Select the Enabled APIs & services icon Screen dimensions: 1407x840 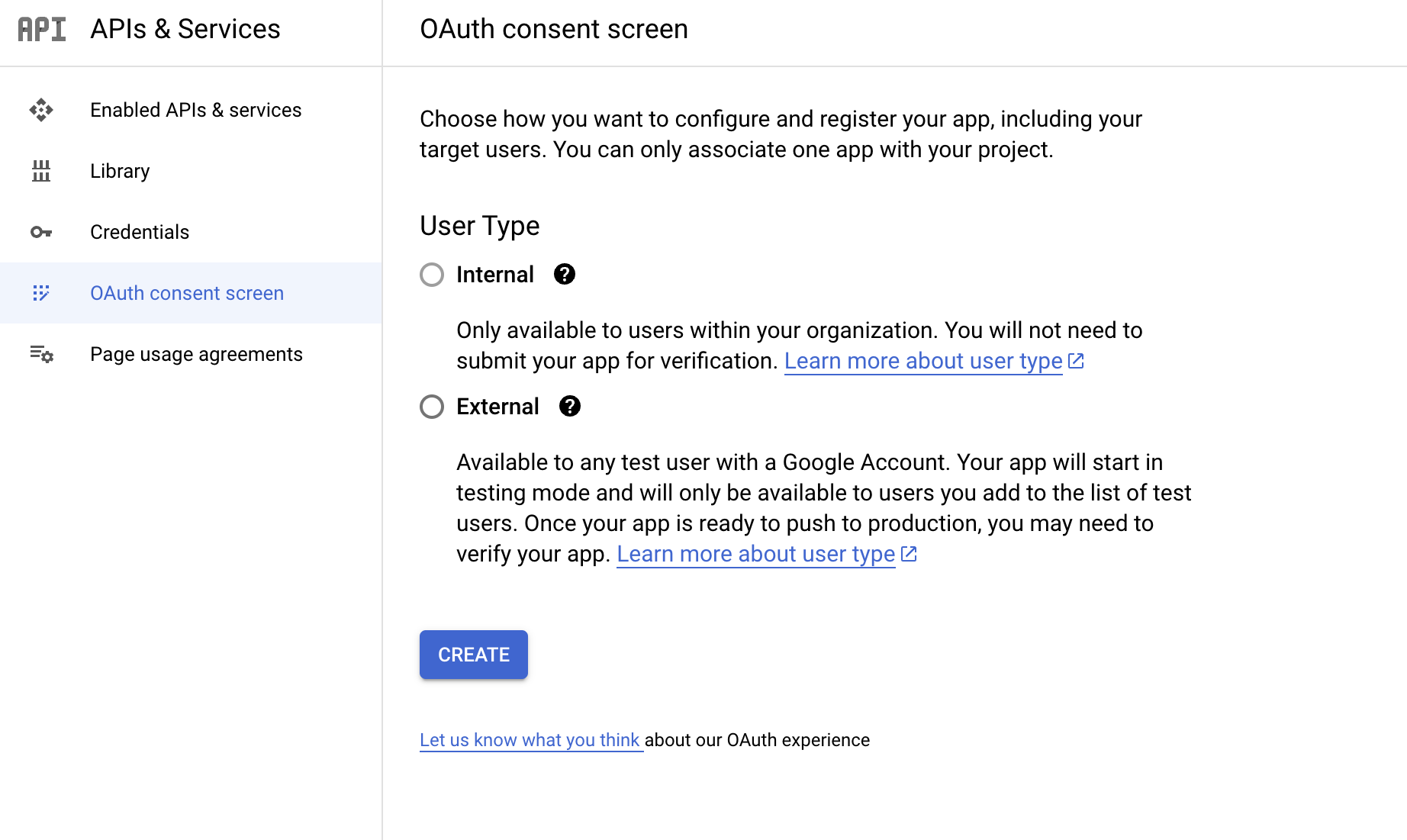pyautogui.click(x=41, y=110)
